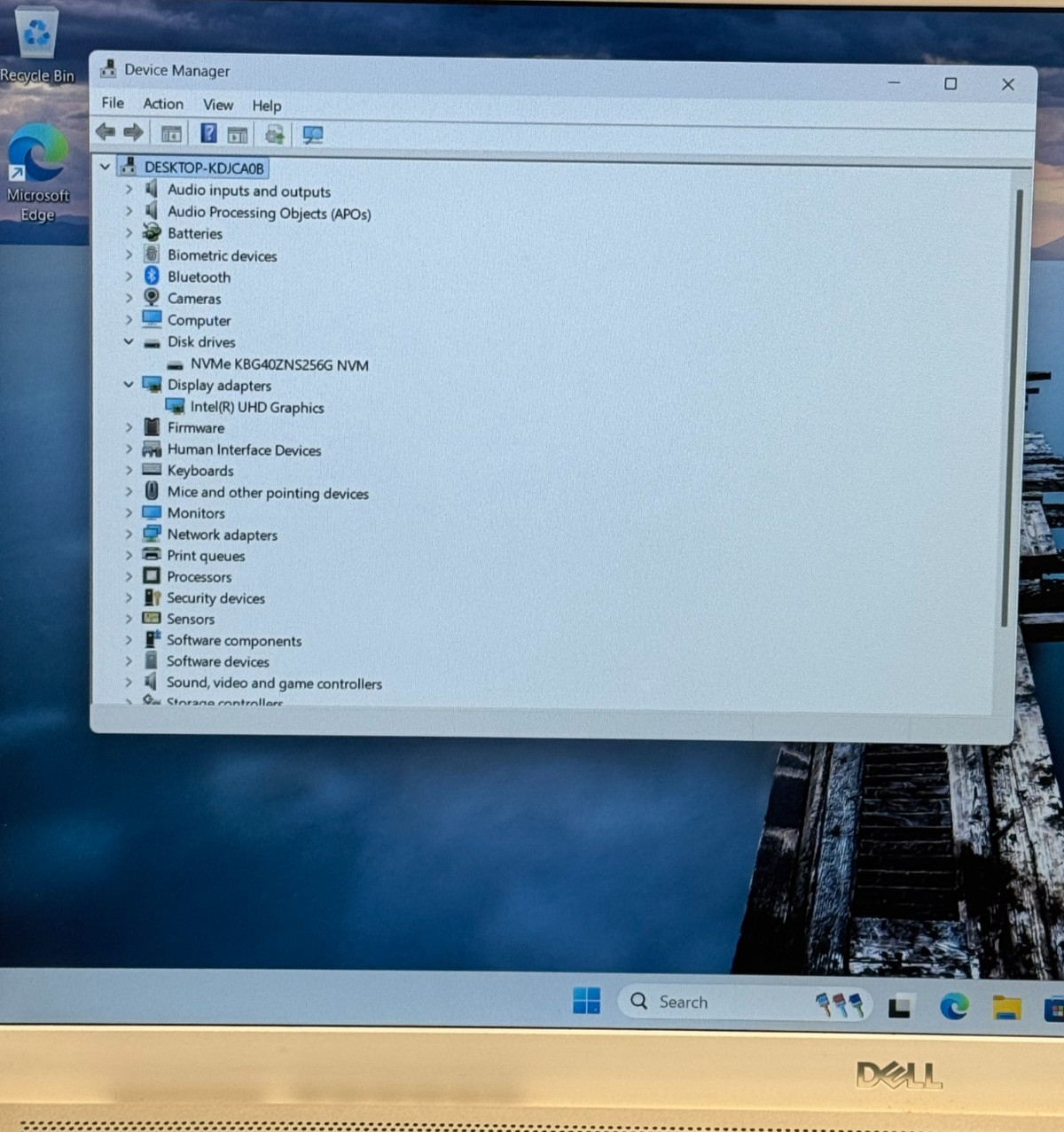Click the Software components puzzle icon
1064x1132 pixels.
tap(152, 639)
